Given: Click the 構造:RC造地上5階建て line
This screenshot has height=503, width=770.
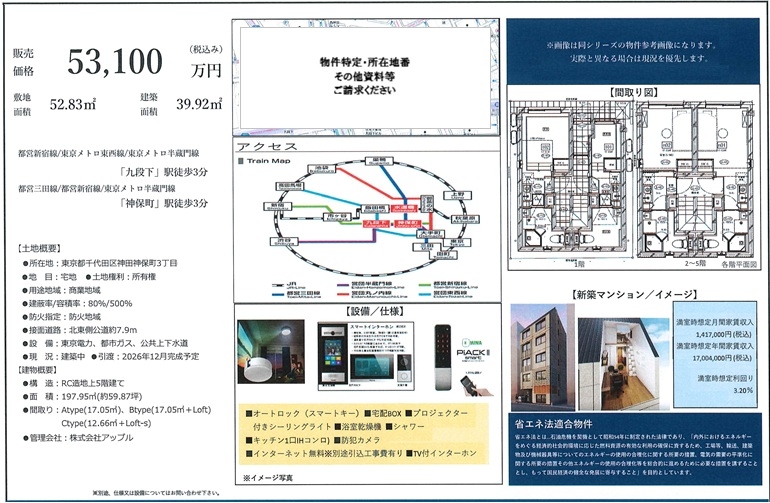Looking at the screenshot, I should tap(74, 383).
